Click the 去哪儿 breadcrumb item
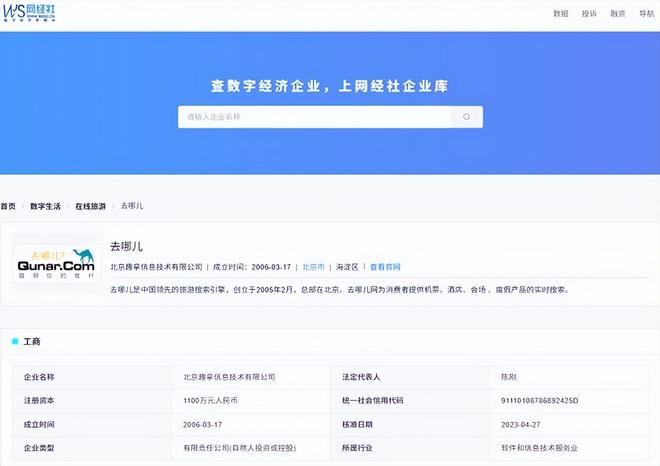Viewport: 660px width, 466px height. click(x=132, y=205)
